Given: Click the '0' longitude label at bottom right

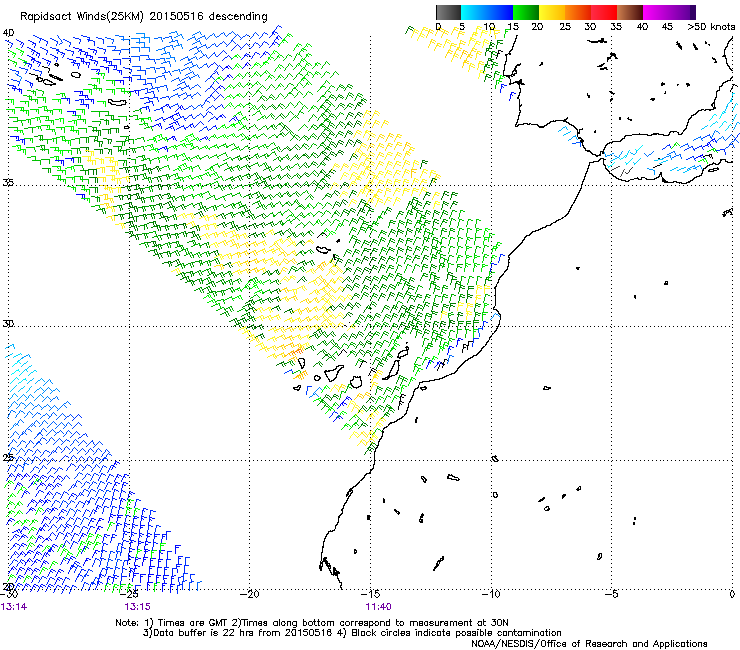Looking at the screenshot, I should pyautogui.click(x=732, y=594).
